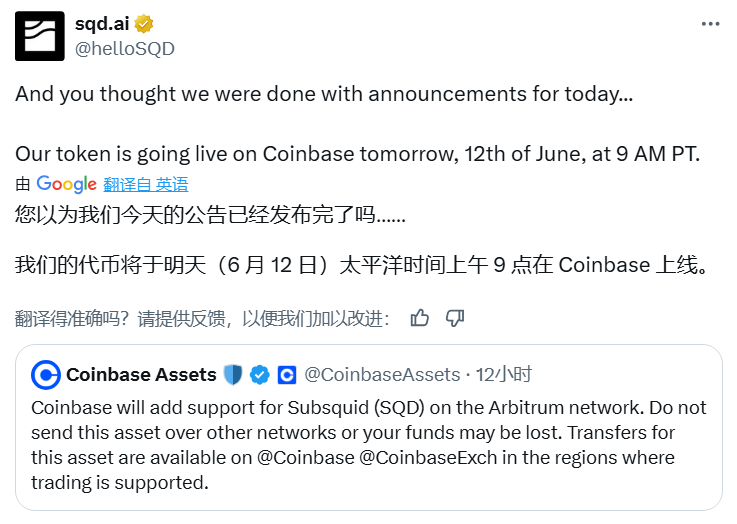Click the blue verified checkmark of Coinbase Assets
The width and height of the screenshot is (737, 524).
[259, 375]
